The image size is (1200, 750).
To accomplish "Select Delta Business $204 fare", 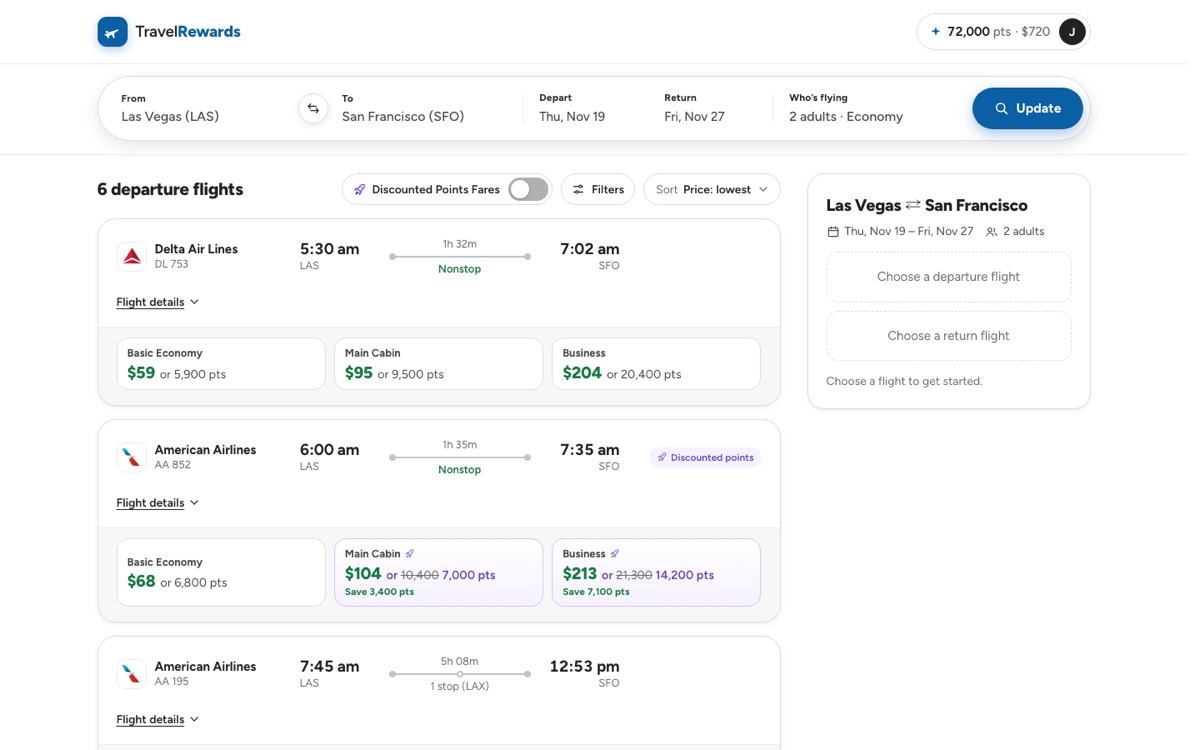I will coord(656,364).
